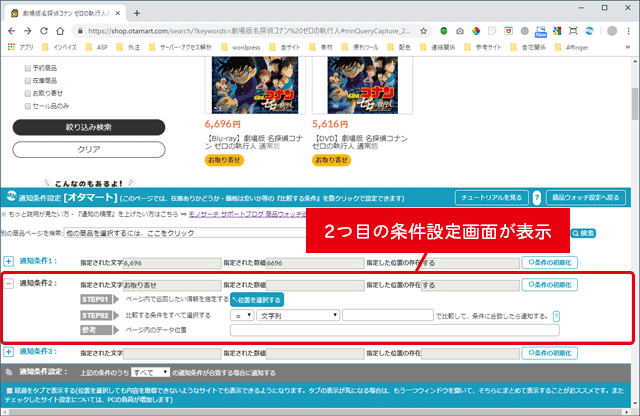
Task: Click the チュートリアルを見る button
Action: [492, 198]
